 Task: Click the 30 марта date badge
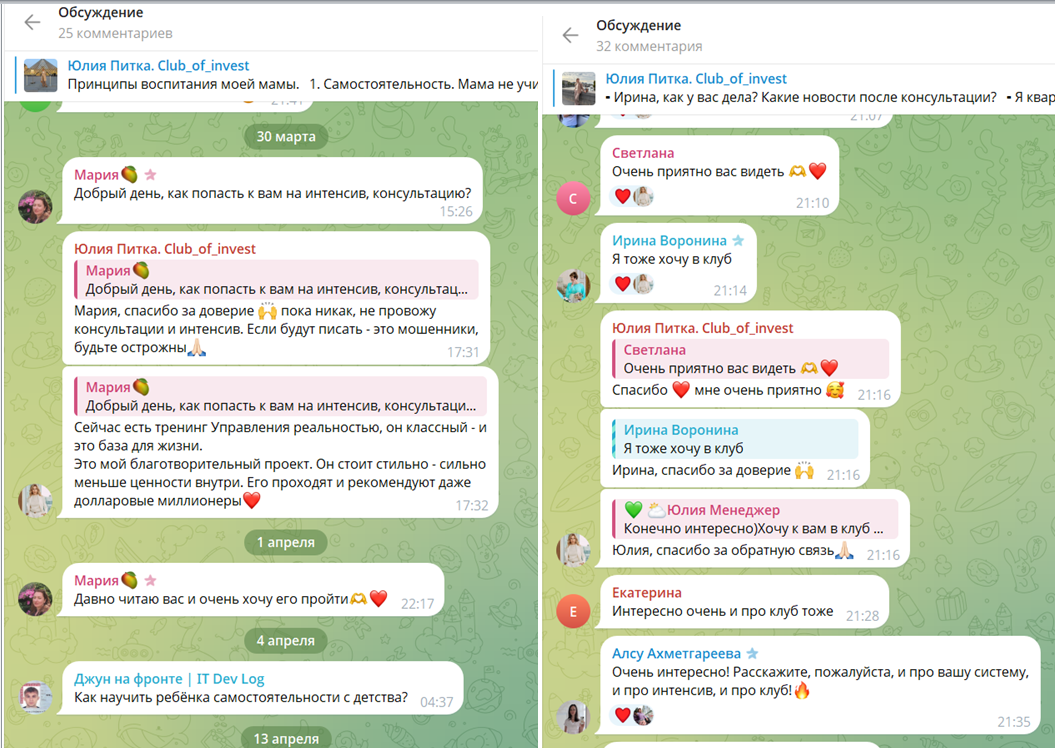pyautogui.click(x=286, y=137)
